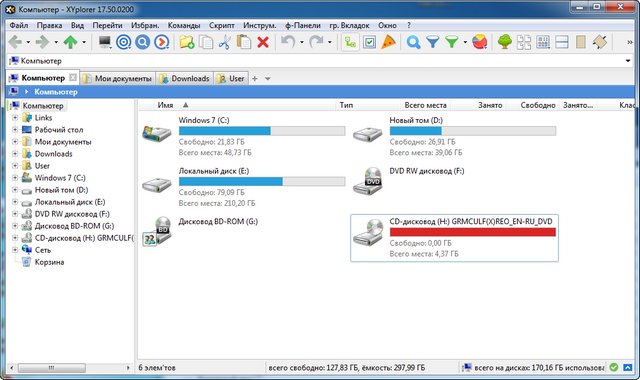Image resolution: width=640 pixels, height=380 pixels.
Task: Select Дисковод BD-ROM (G:) drive tile
Action: [244, 238]
